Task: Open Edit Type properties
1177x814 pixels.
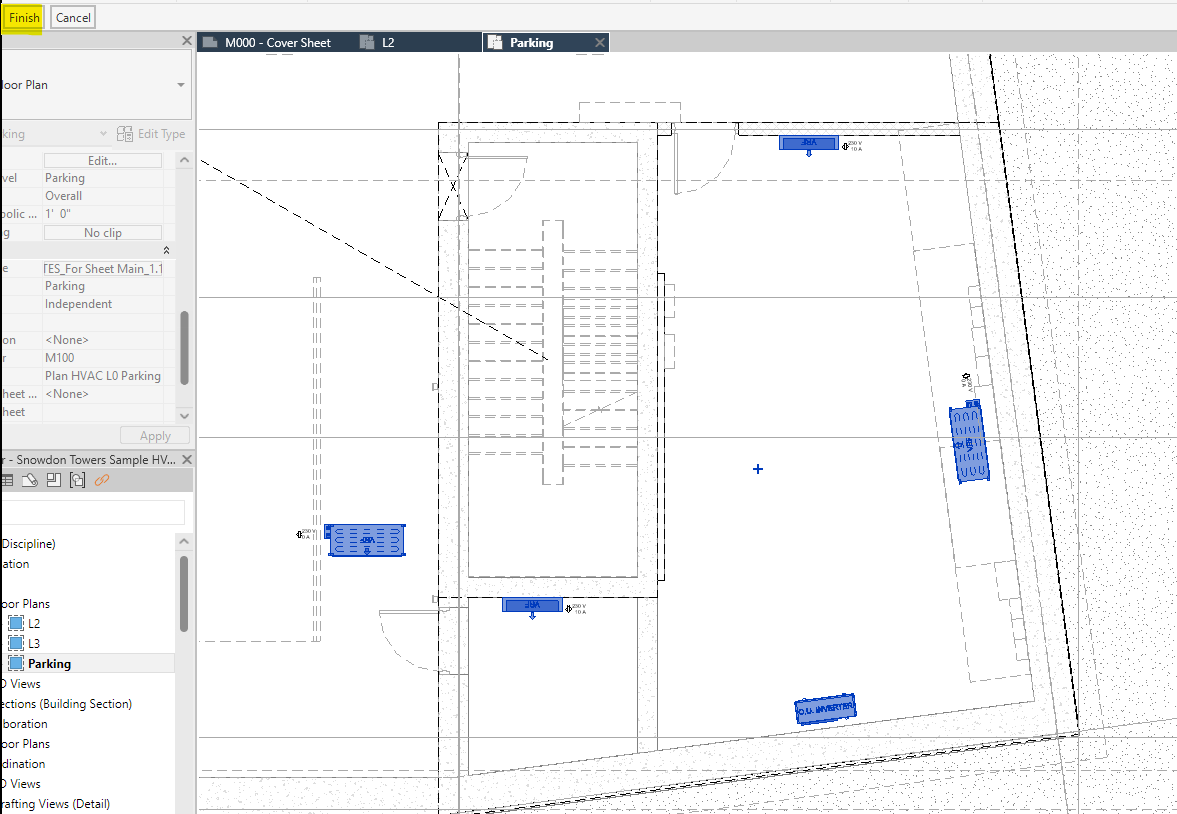Action: coord(151,134)
